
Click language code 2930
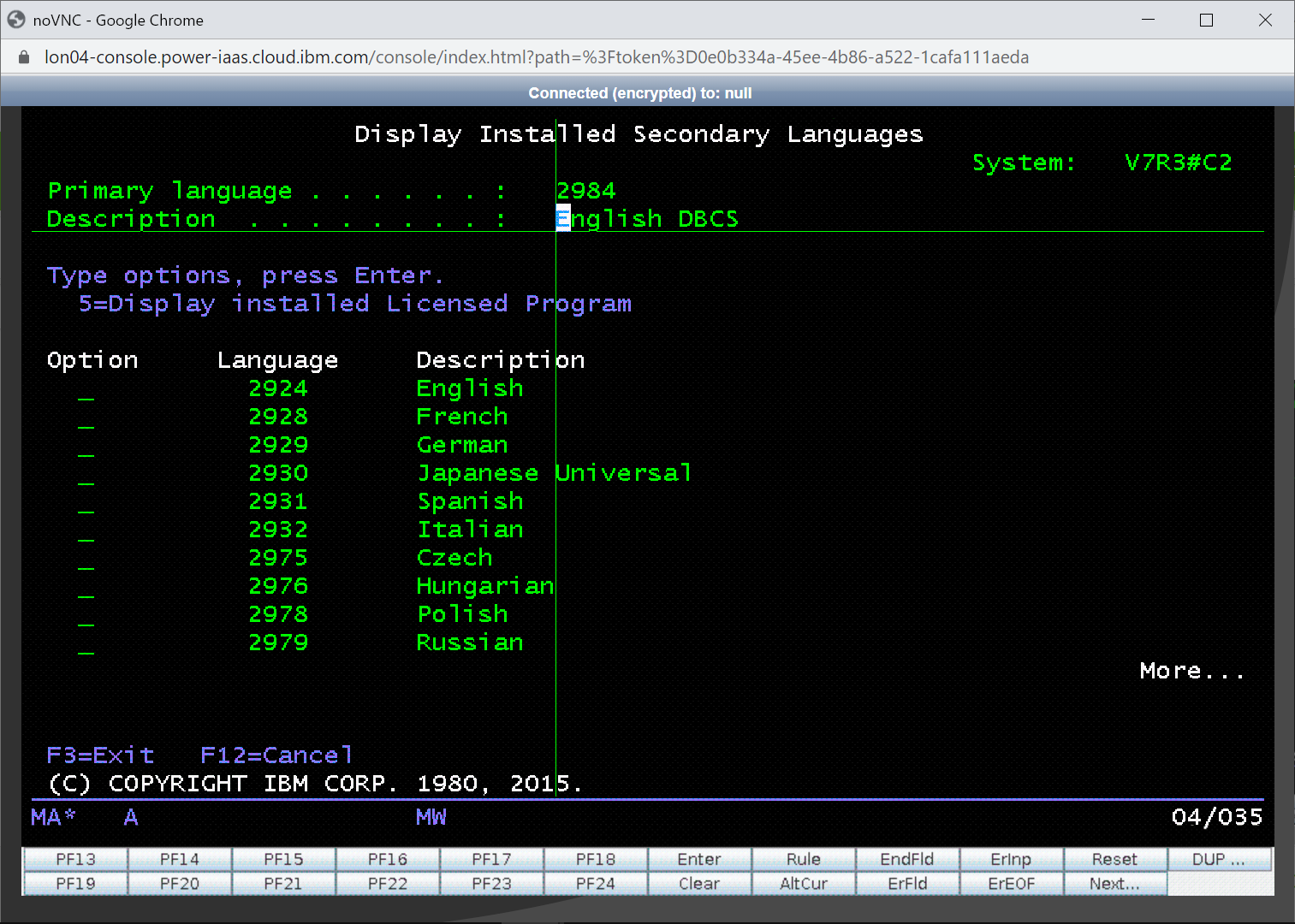278,473
